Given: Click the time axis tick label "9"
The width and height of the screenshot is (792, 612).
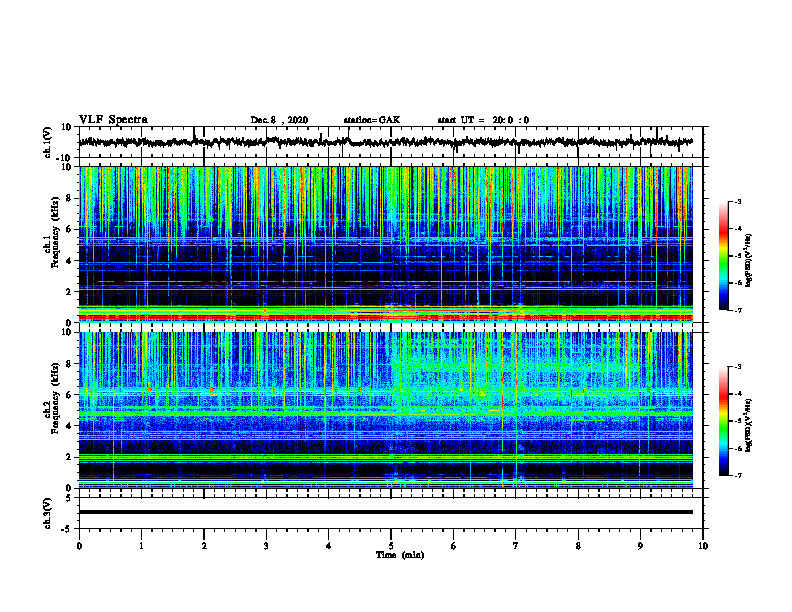Looking at the screenshot, I should 640,546.
